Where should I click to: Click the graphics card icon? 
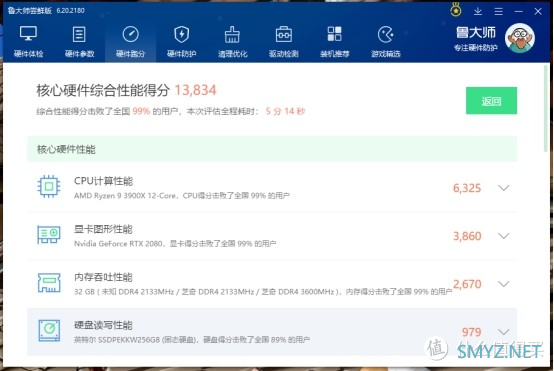click(49, 235)
